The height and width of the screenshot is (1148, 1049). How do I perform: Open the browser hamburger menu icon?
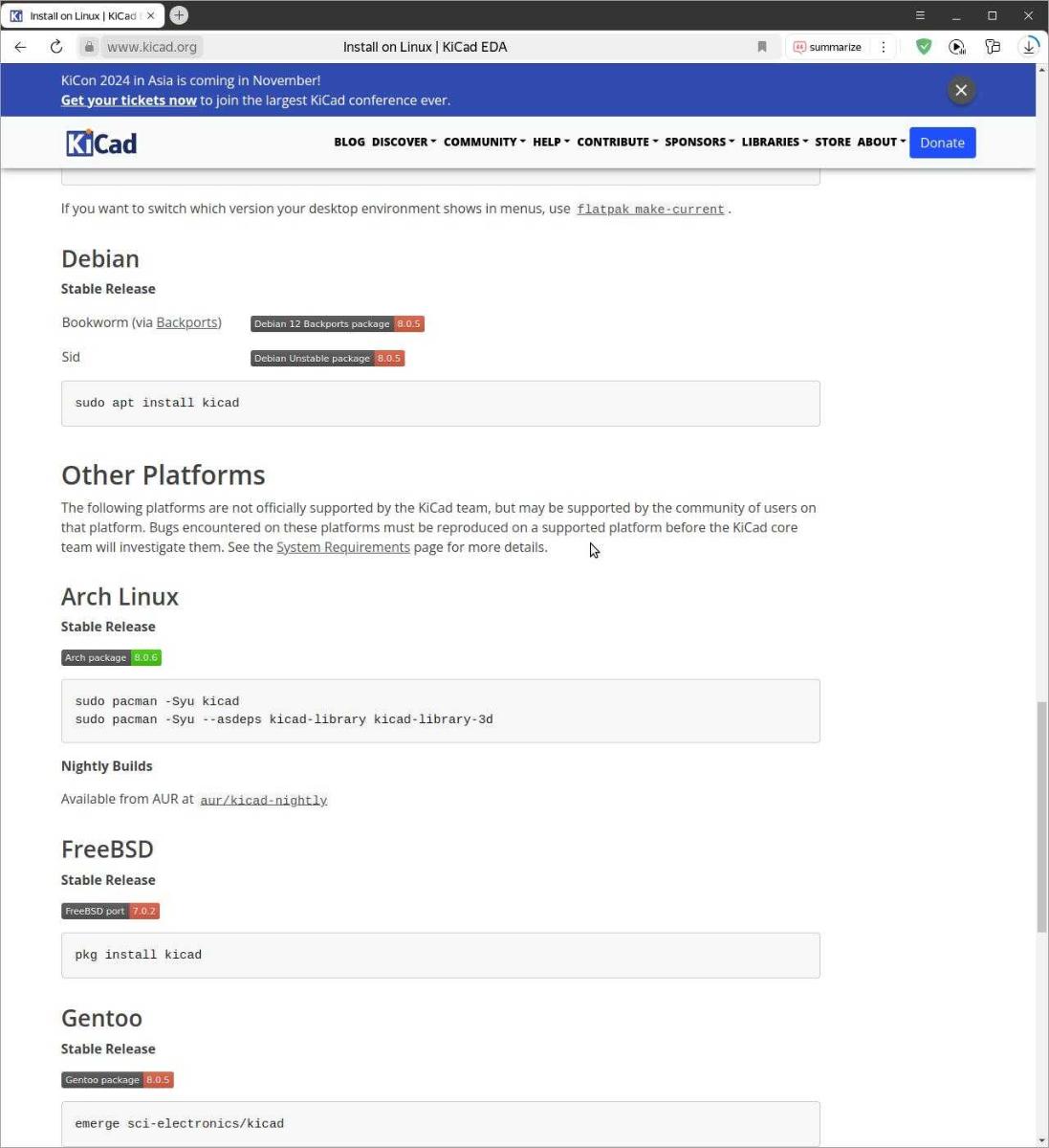[x=920, y=15]
